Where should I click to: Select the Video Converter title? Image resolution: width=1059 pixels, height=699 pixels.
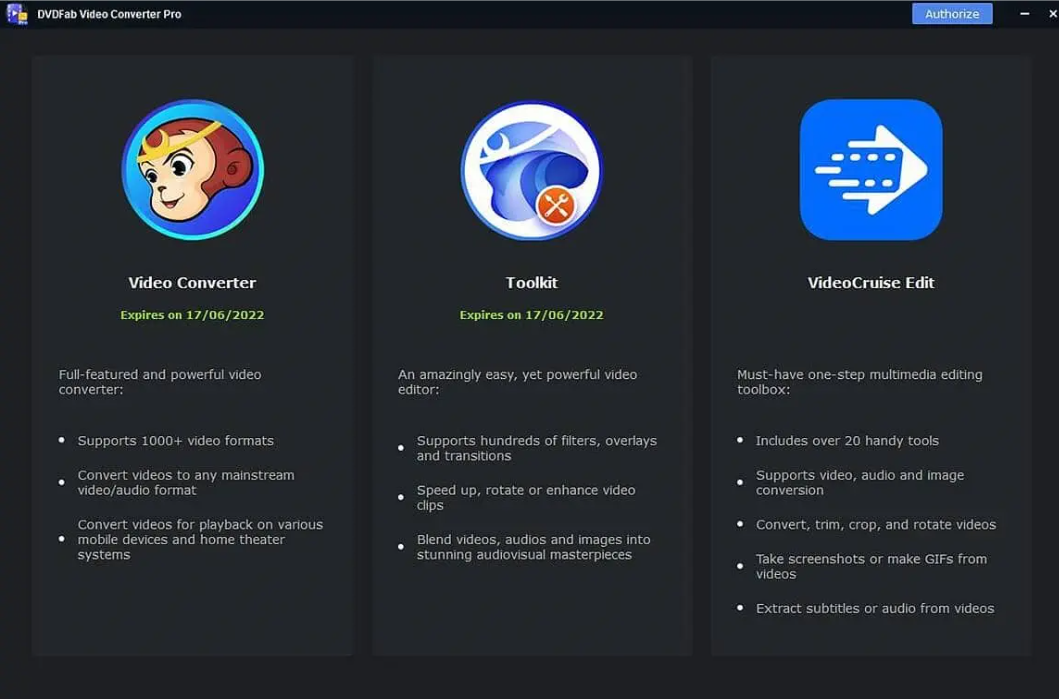(192, 282)
